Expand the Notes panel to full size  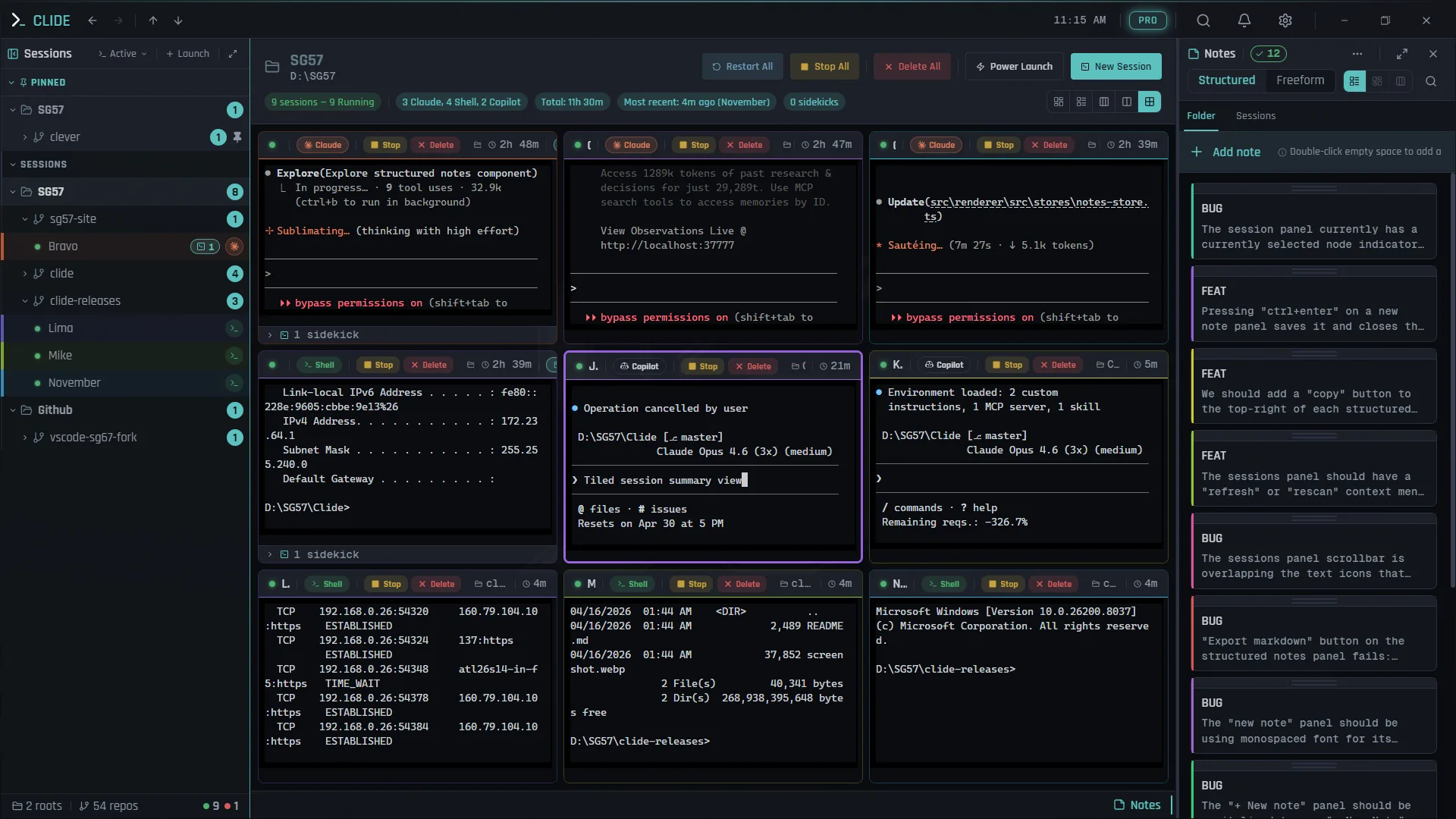1402,54
